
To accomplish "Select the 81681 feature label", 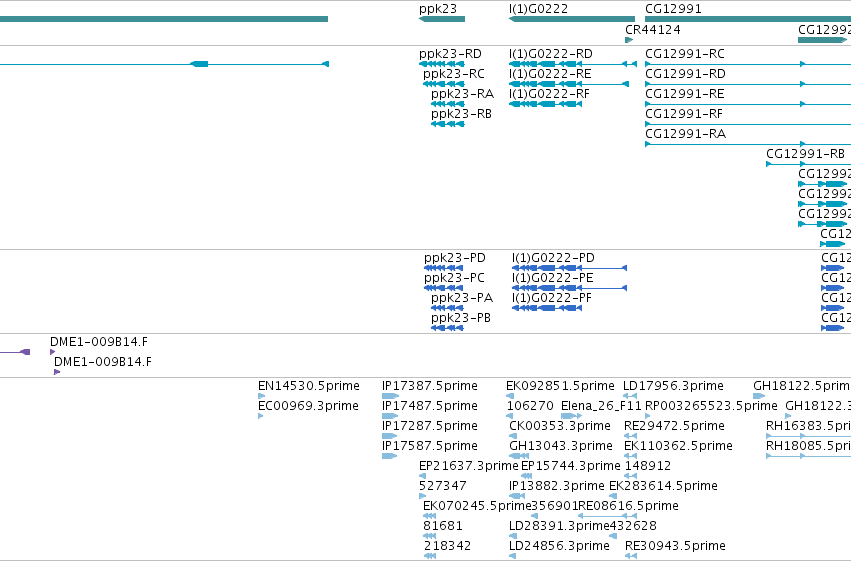I will pyautogui.click(x=443, y=526).
